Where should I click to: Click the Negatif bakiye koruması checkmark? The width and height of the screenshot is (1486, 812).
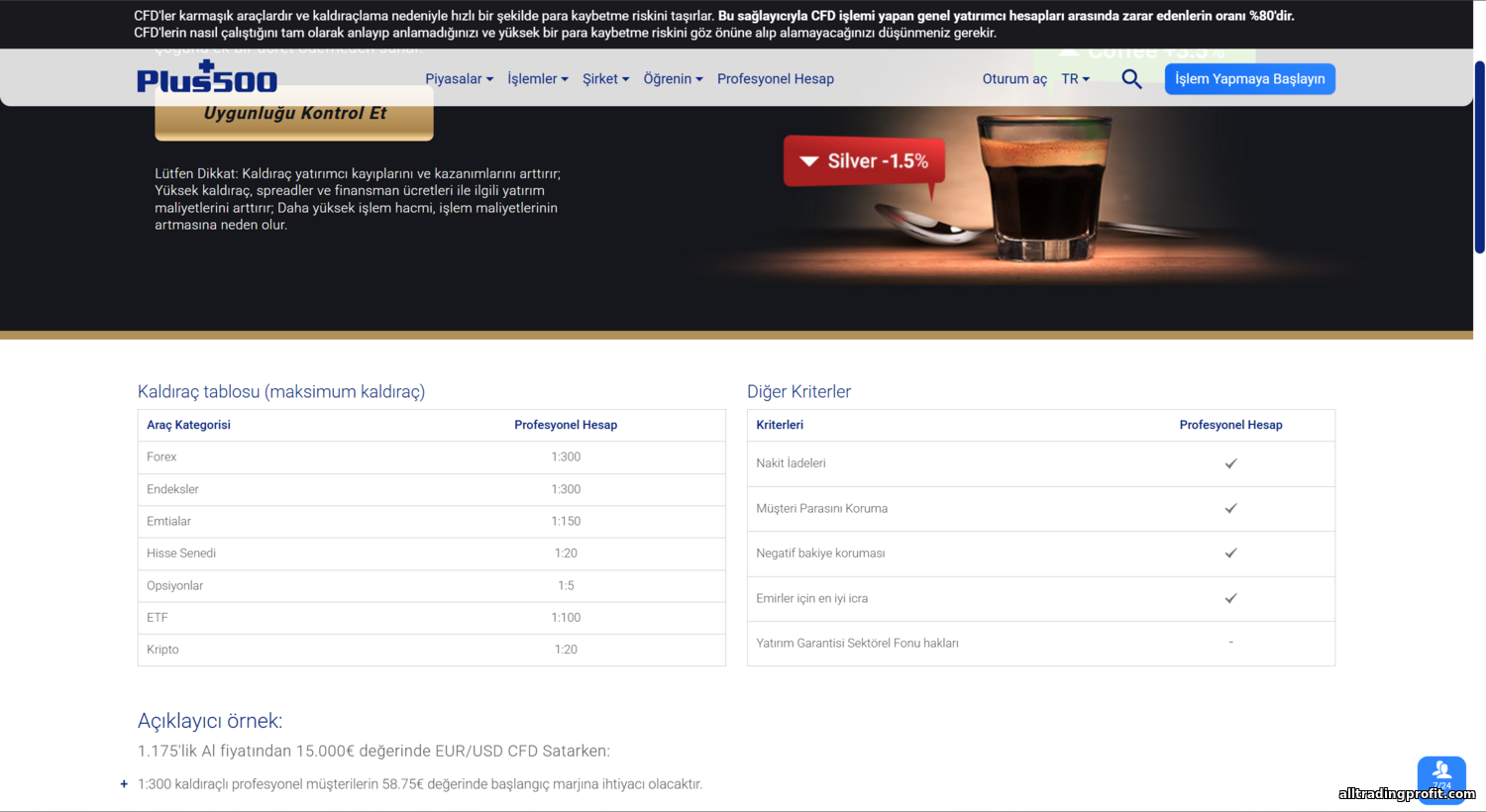click(x=1230, y=554)
